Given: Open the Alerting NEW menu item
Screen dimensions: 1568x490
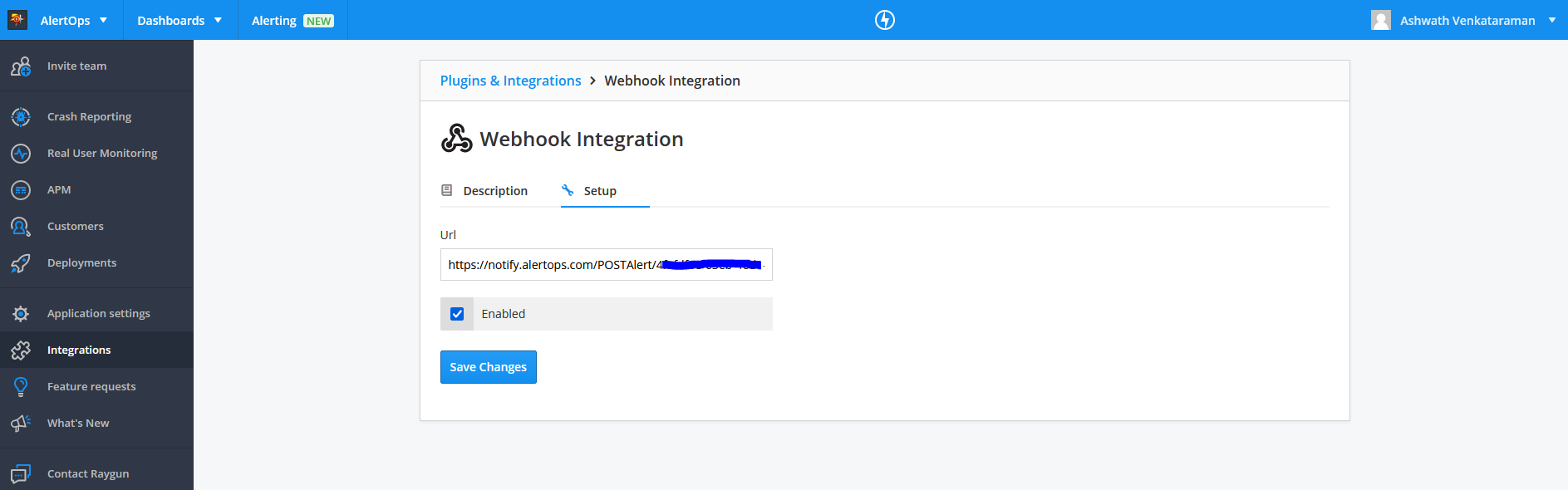Looking at the screenshot, I should point(292,20).
